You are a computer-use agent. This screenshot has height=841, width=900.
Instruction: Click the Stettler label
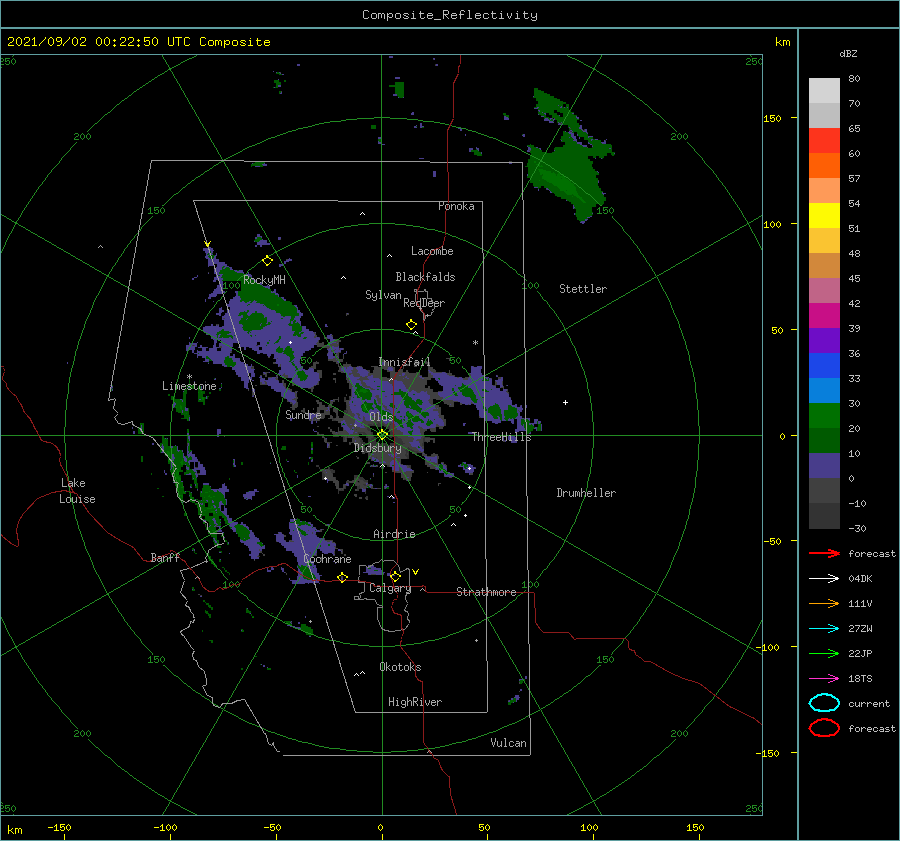pos(583,289)
